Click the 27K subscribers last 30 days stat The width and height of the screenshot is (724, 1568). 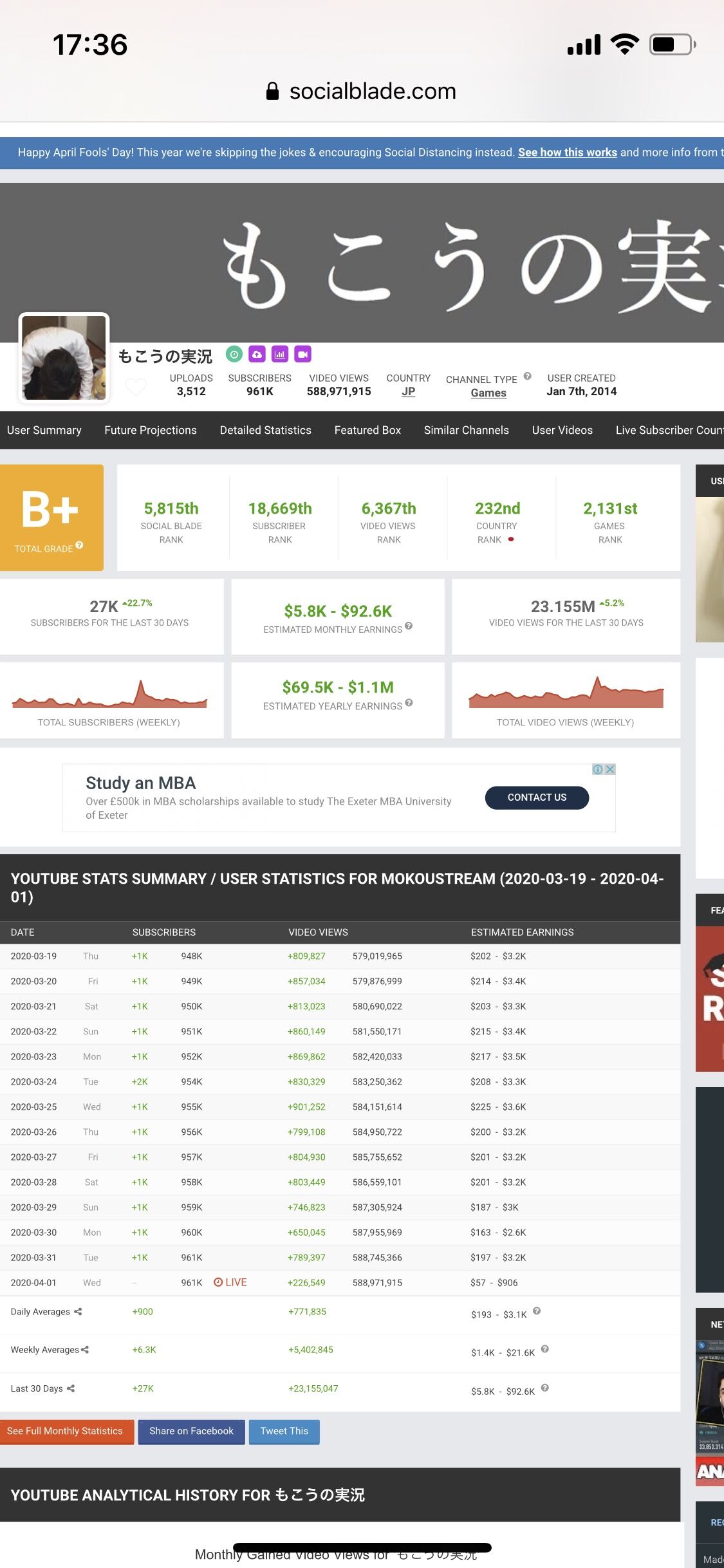coord(104,606)
